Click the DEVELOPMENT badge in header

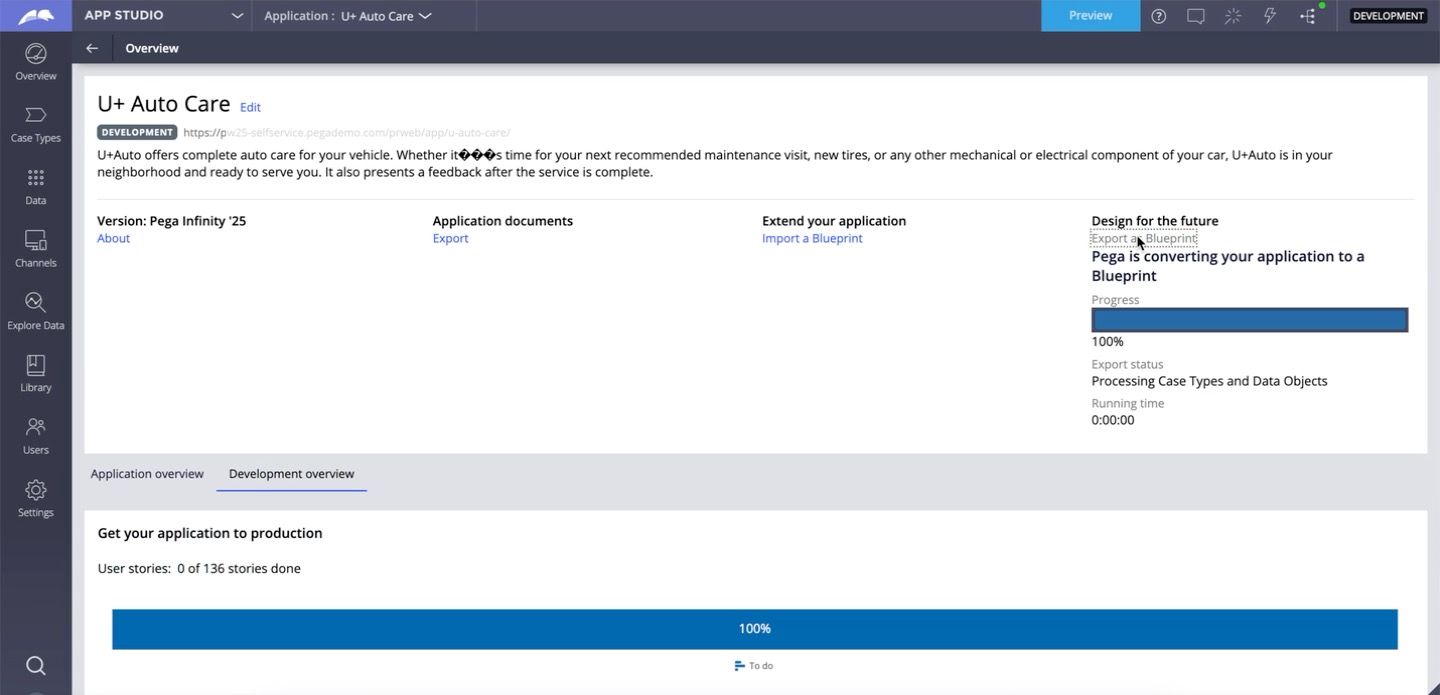tap(1388, 16)
